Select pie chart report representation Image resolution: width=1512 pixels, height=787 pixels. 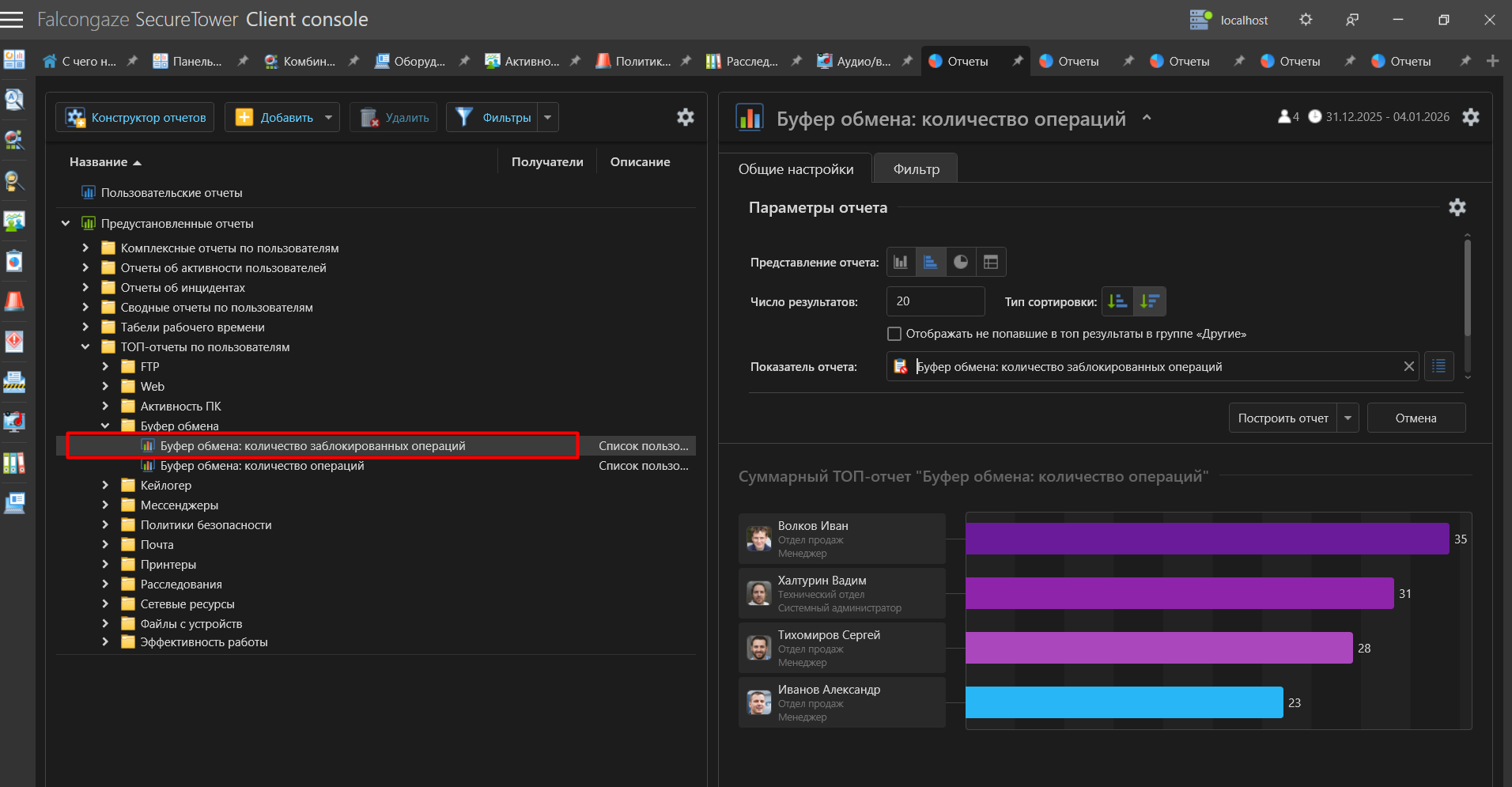pos(960,262)
